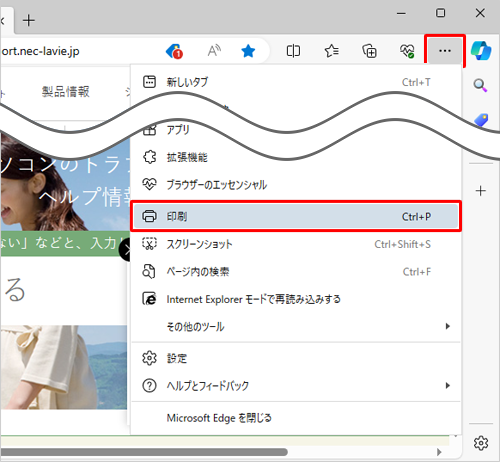Select Internet Explorer モードで再読み込みする

click(296, 299)
